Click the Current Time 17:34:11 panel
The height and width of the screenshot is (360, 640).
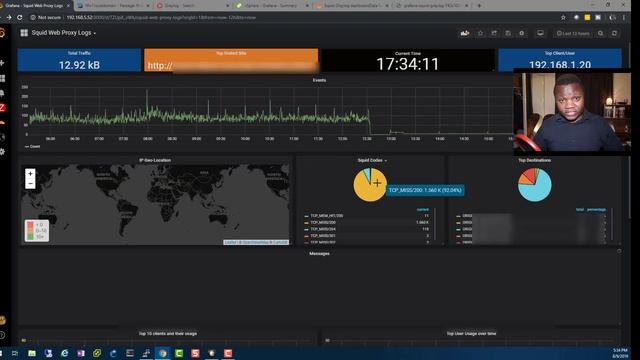point(408,61)
